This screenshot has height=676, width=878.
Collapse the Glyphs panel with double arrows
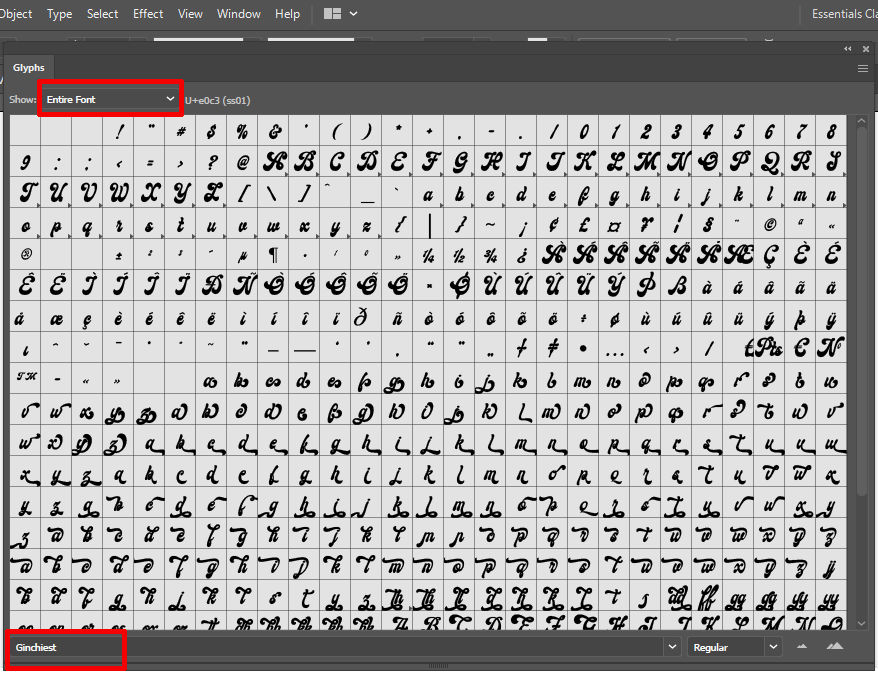click(848, 49)
